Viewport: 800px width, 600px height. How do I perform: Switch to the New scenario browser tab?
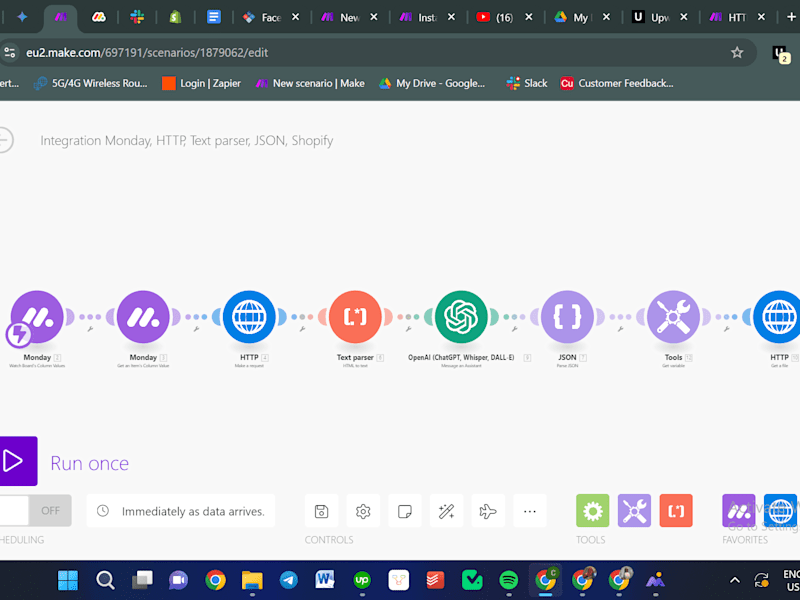[349, 17]
